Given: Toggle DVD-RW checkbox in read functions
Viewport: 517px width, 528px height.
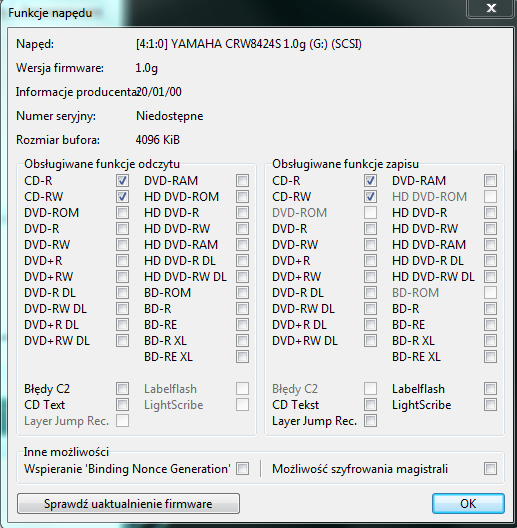Looking at the screenshot, I should click(x=122, y=244).
